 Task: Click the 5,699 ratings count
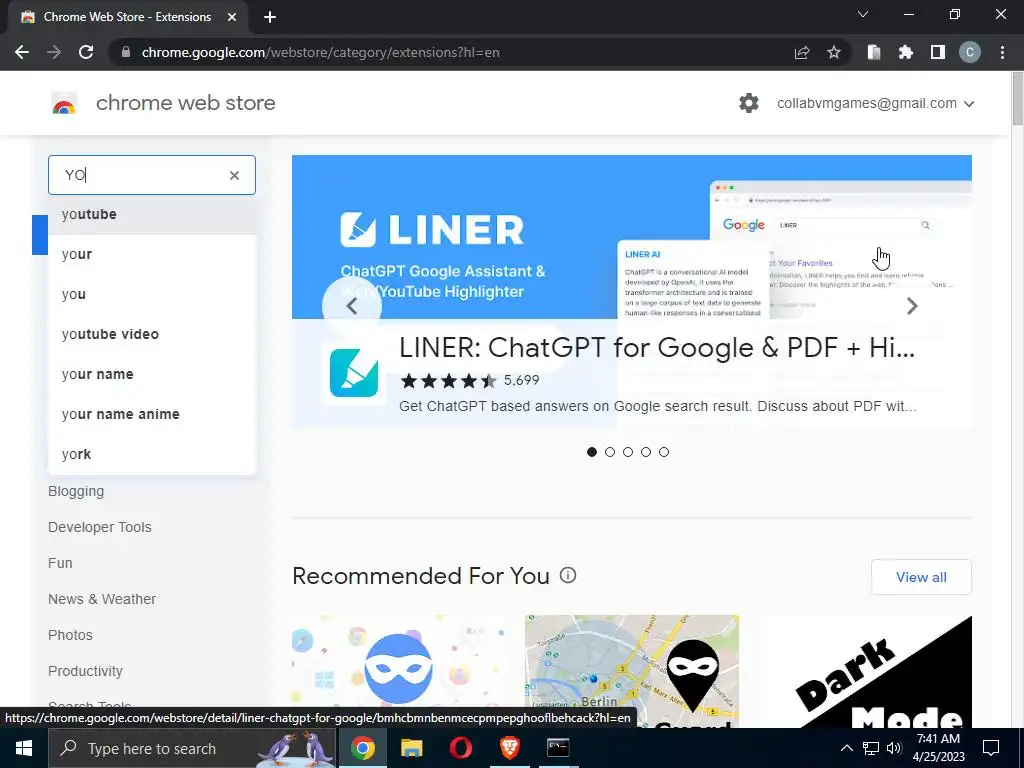(x=521, y=380)
